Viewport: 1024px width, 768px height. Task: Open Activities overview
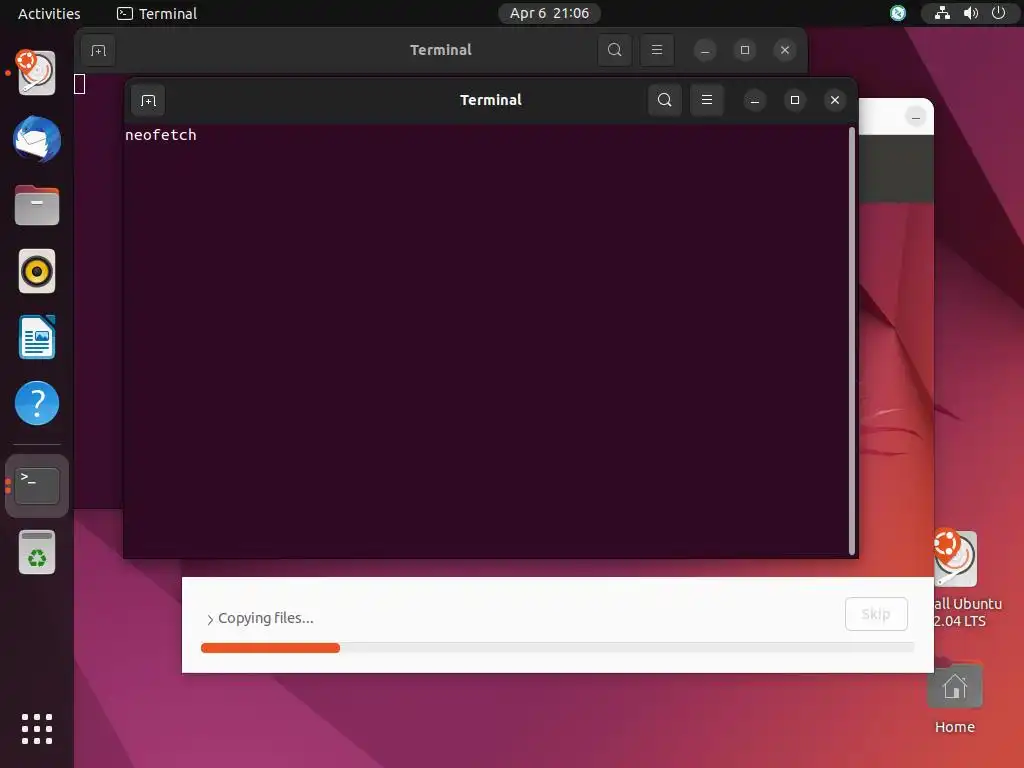pos(49,13)
